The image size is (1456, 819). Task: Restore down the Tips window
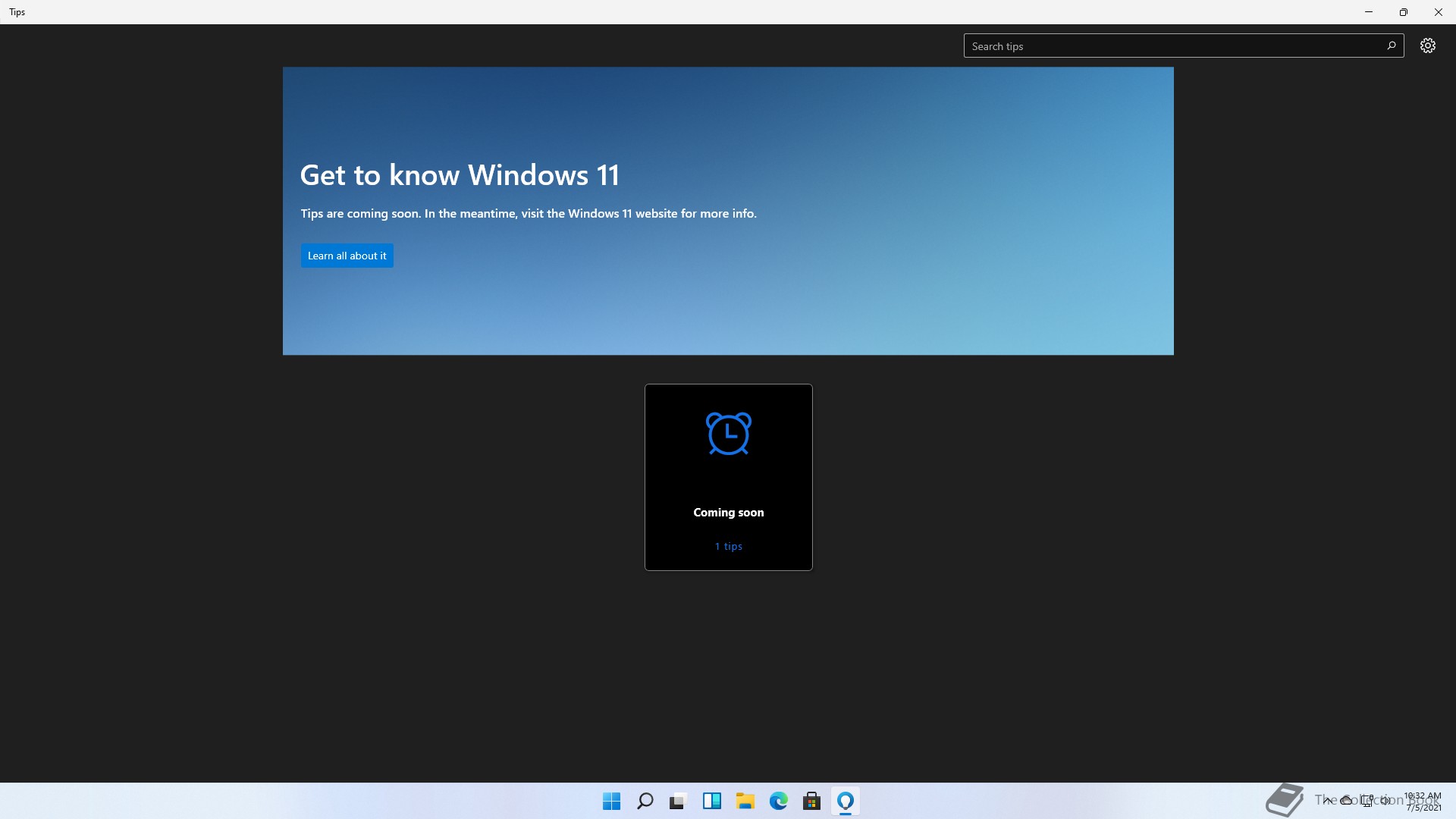pyautogui.click(x=1403, y=12)
